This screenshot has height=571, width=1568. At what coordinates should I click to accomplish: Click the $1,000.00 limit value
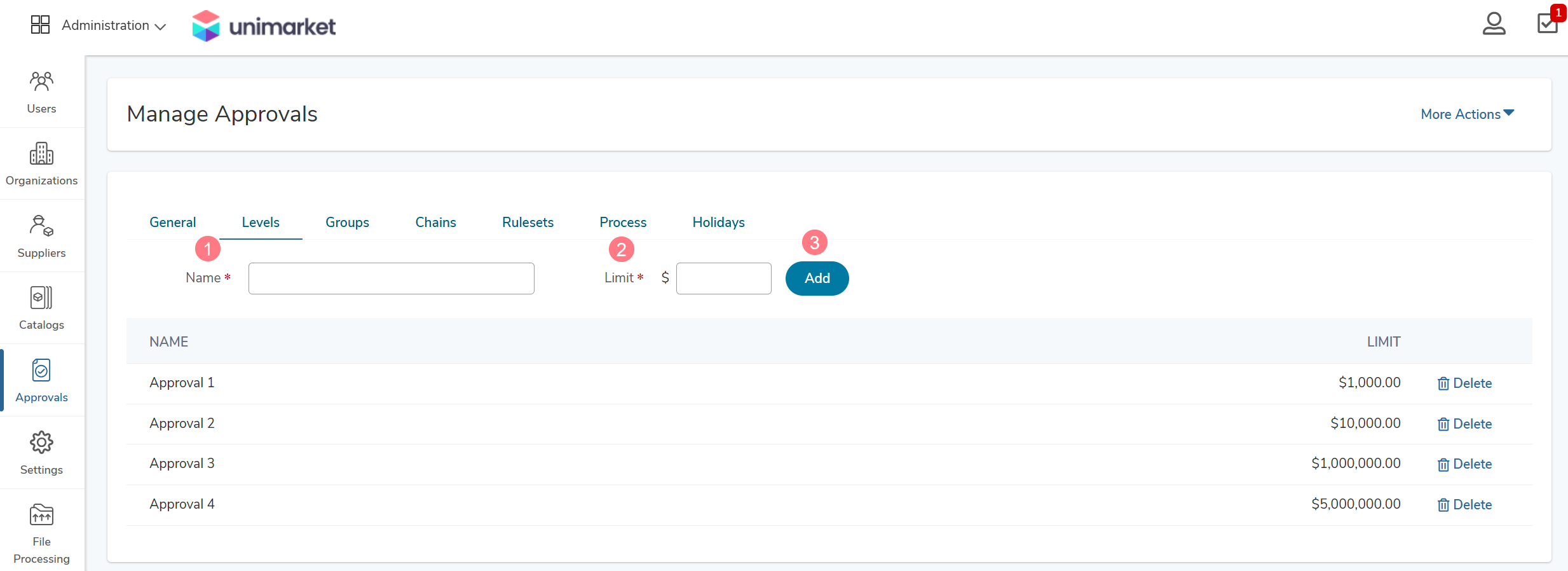point(1370,383)
